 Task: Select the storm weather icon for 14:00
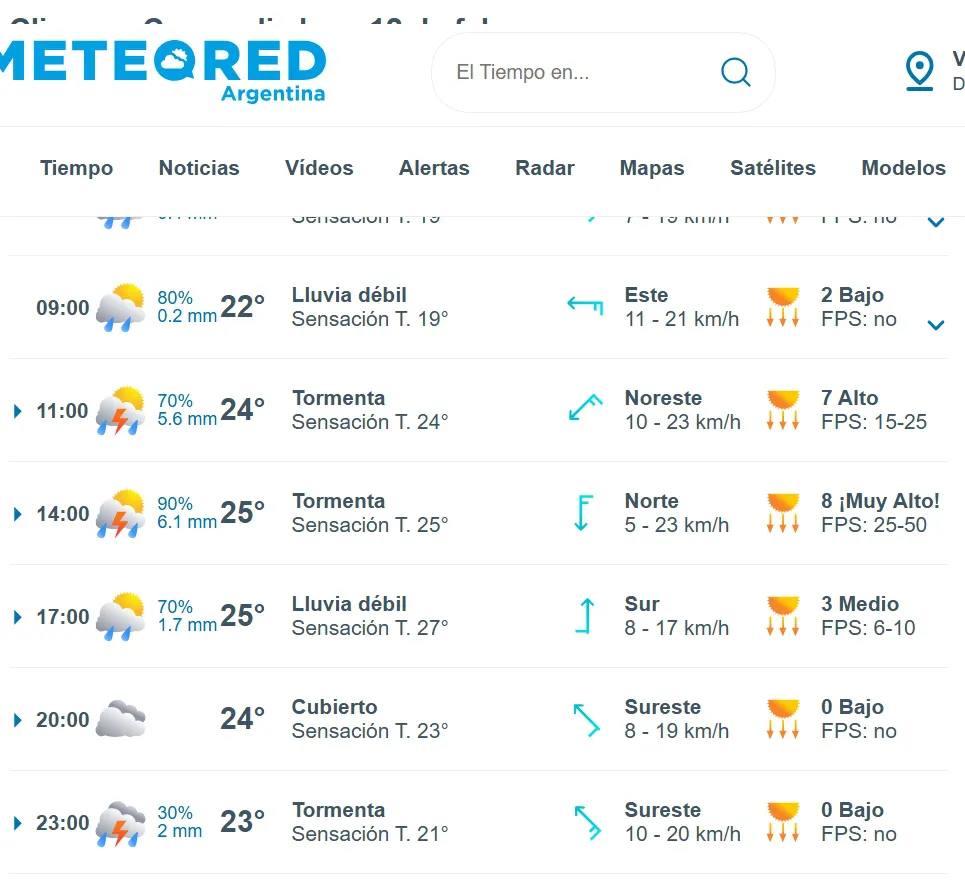point(120,513)
